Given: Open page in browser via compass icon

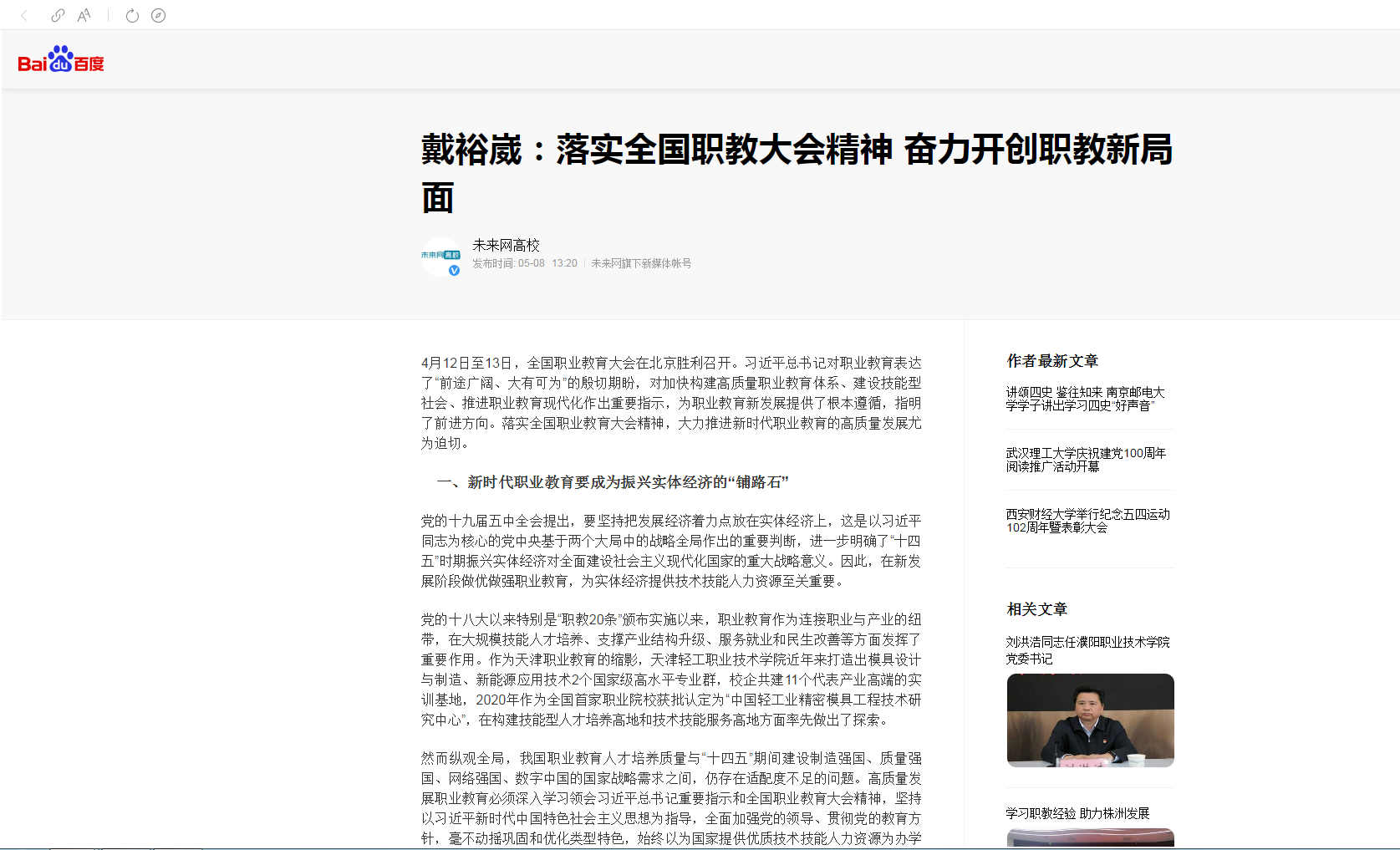Looking at the screenshot, I should coord(158,15).
